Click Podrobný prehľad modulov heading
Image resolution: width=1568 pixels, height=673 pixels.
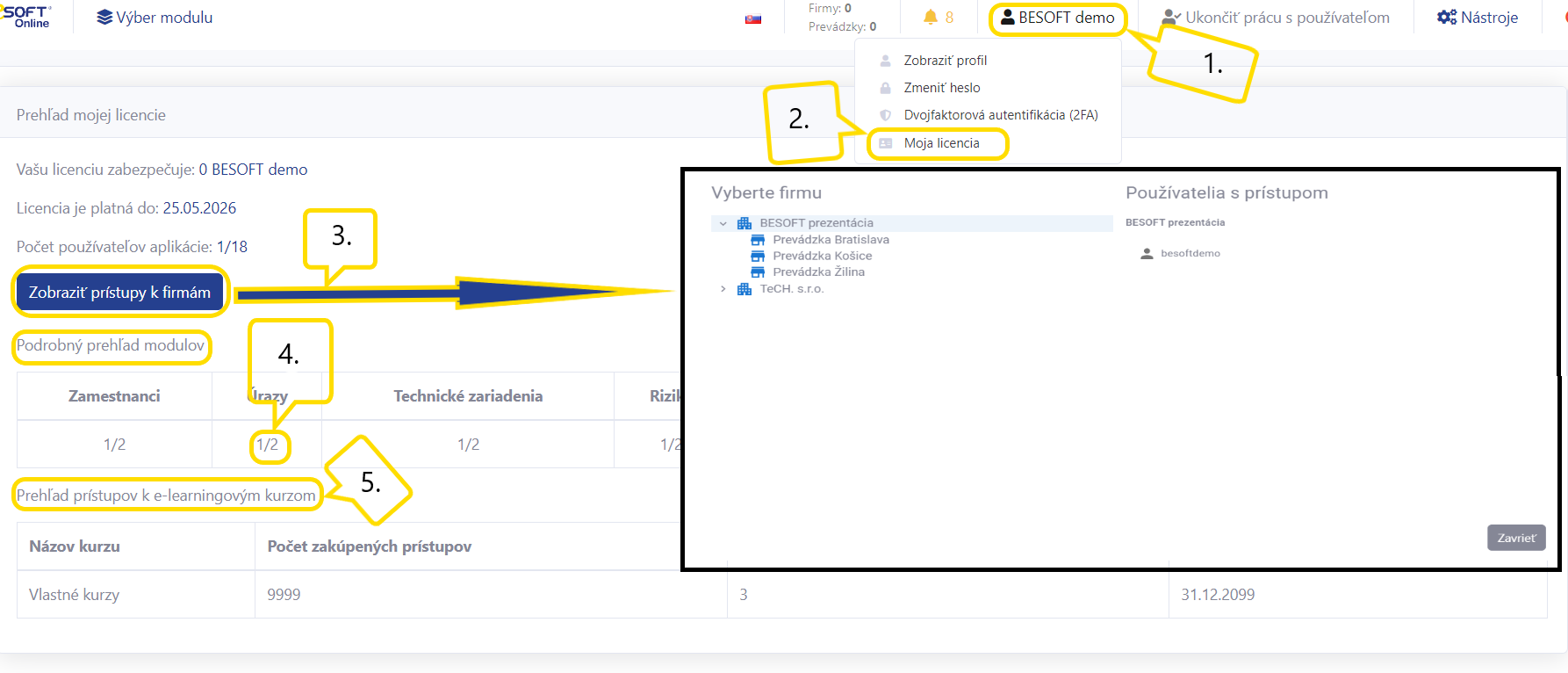tap(111, 346)
